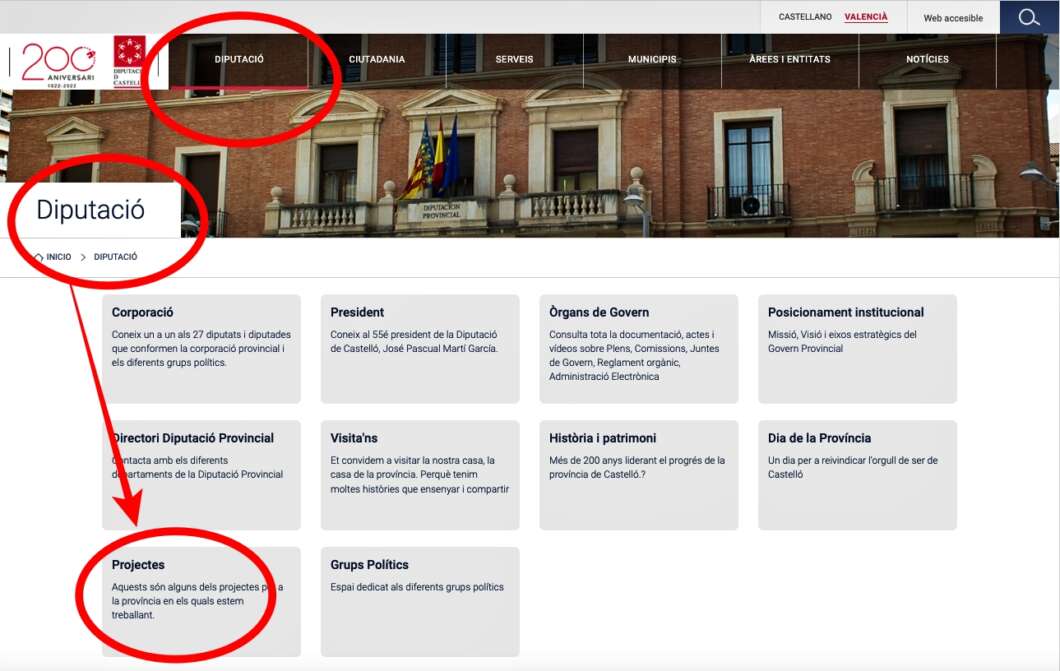
Task: Select the Valencià language option
Action: 865,17
